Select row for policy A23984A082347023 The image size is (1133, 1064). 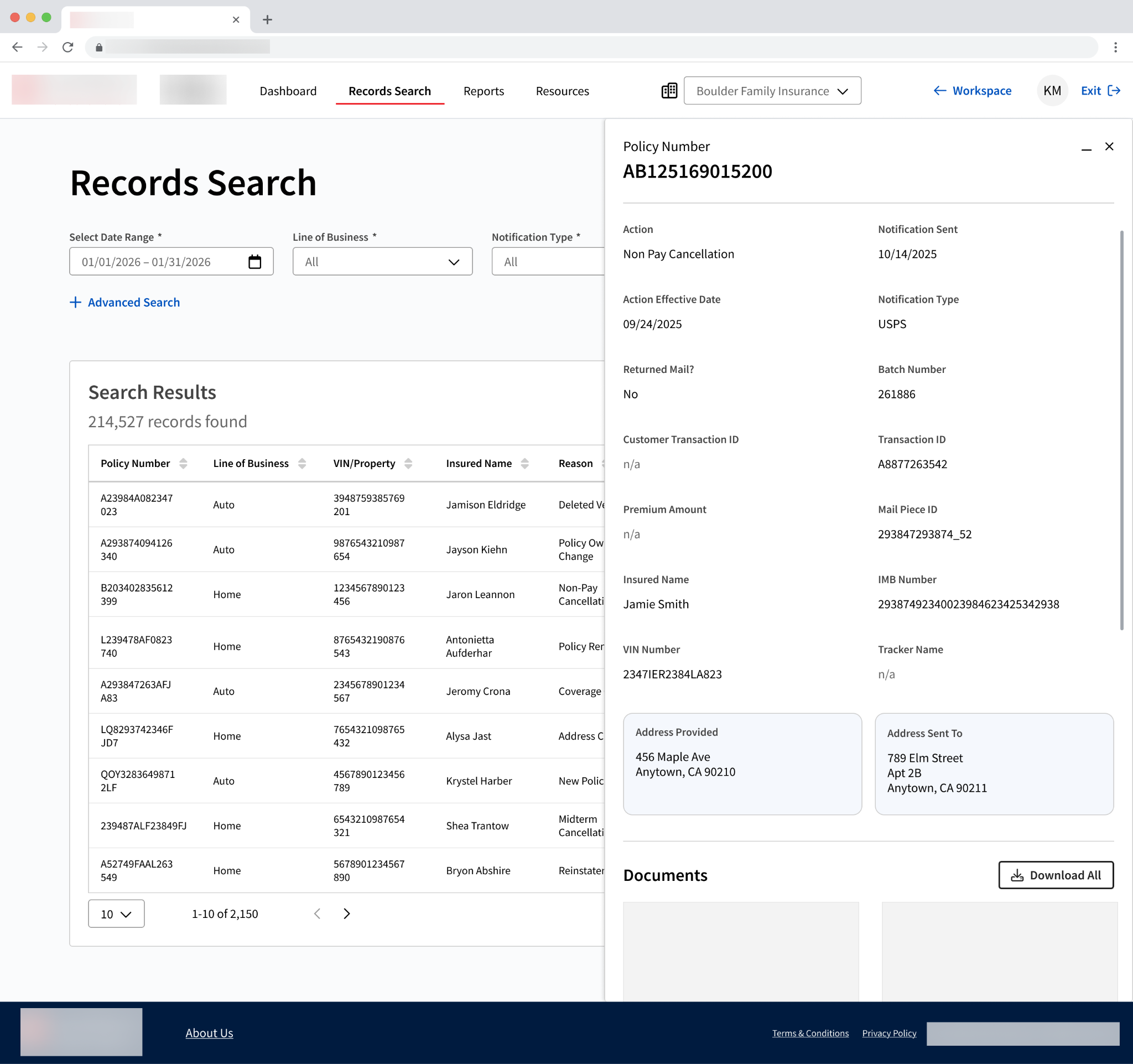click(x=346, y=505)
